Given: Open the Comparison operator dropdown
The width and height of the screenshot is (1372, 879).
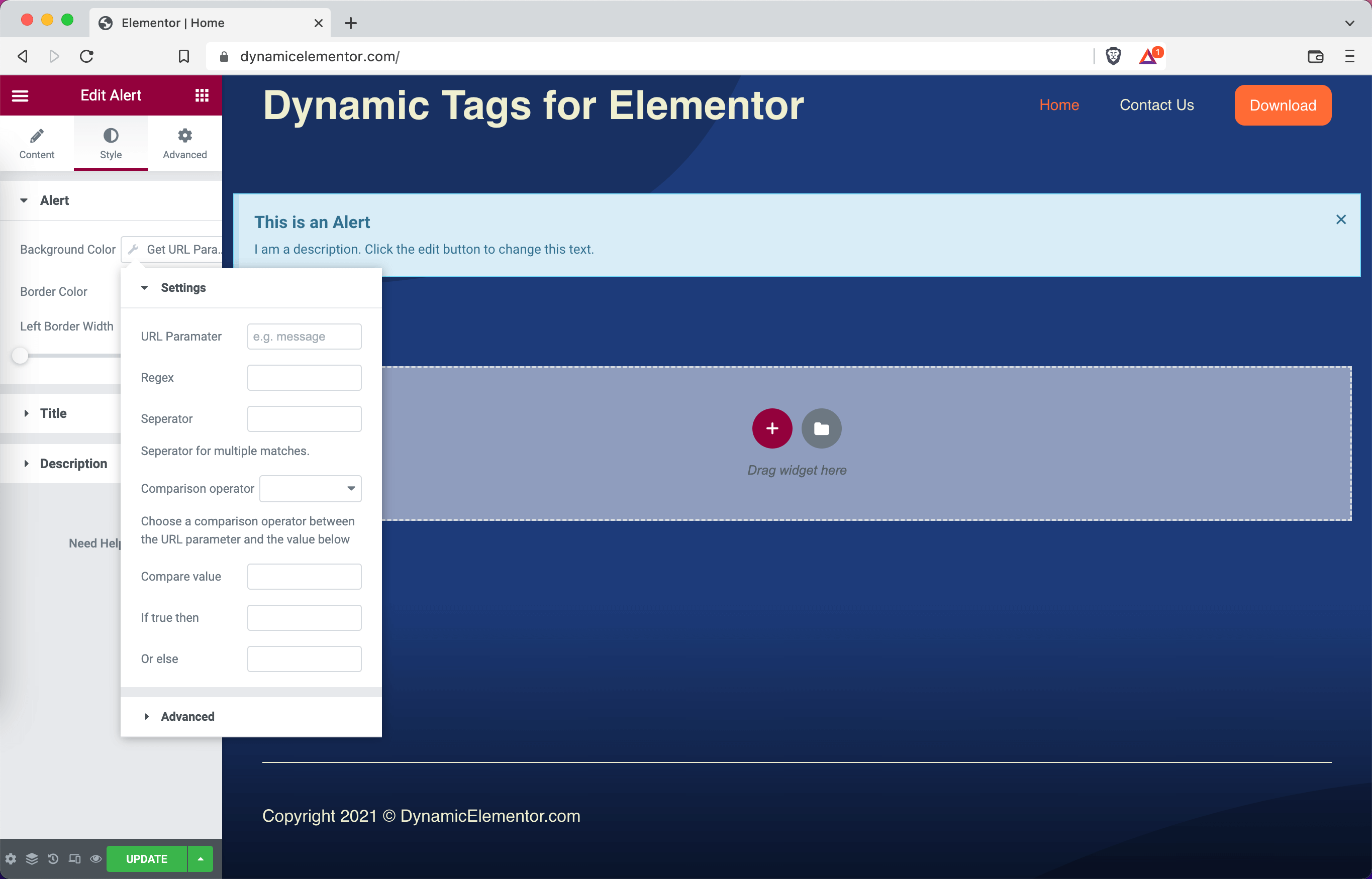Looking at the screenshot, I should [x=311, y=489].
